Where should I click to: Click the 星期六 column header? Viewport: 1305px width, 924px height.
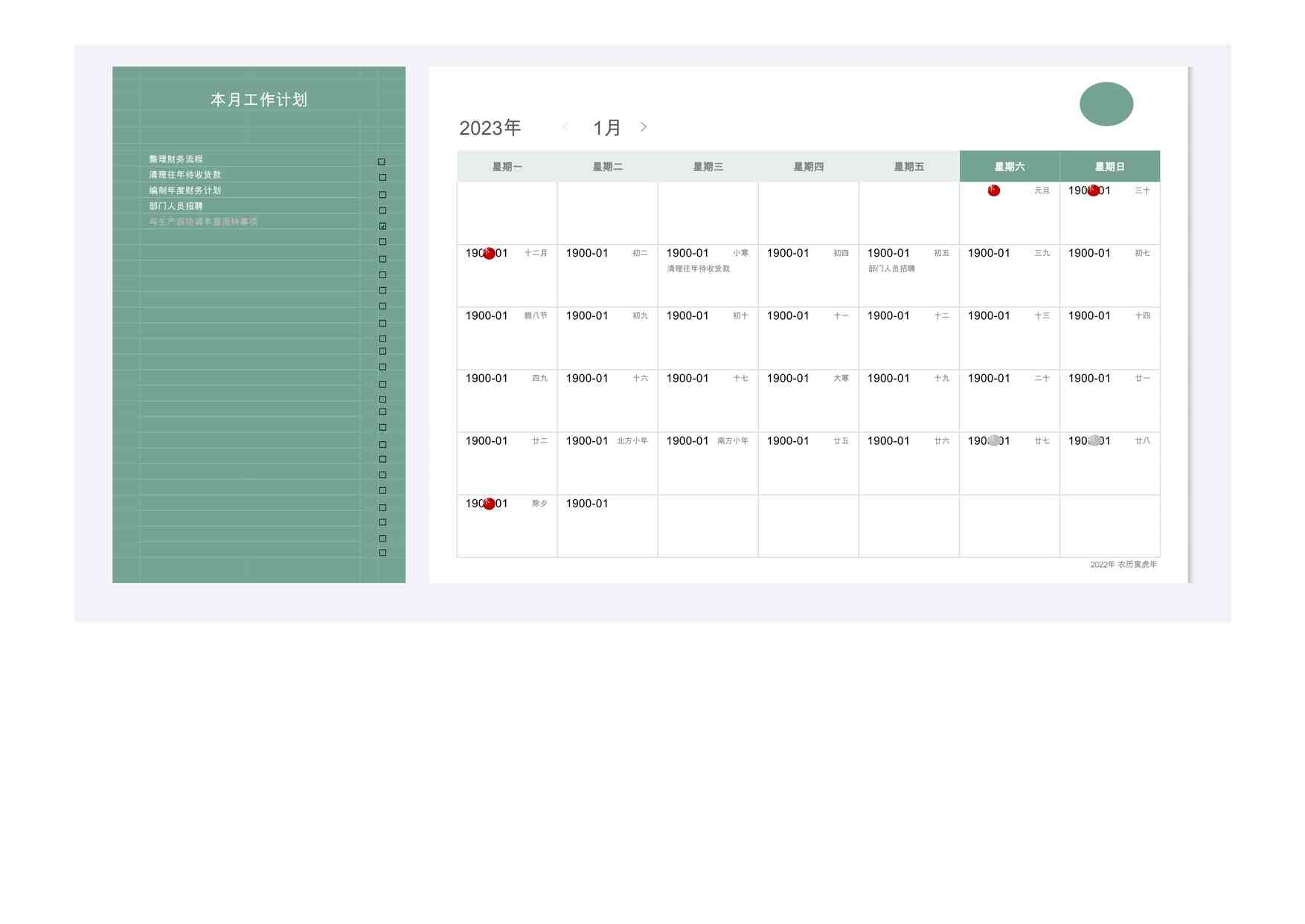(x=1010, y=167)
